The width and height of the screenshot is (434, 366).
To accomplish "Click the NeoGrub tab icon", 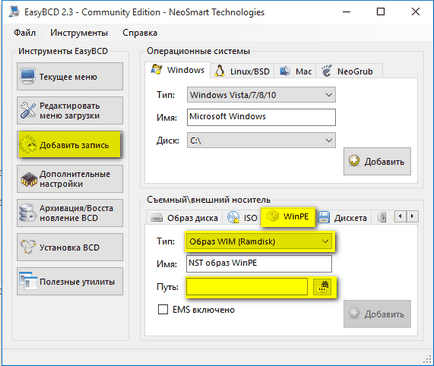I will [x=327, y=71].
